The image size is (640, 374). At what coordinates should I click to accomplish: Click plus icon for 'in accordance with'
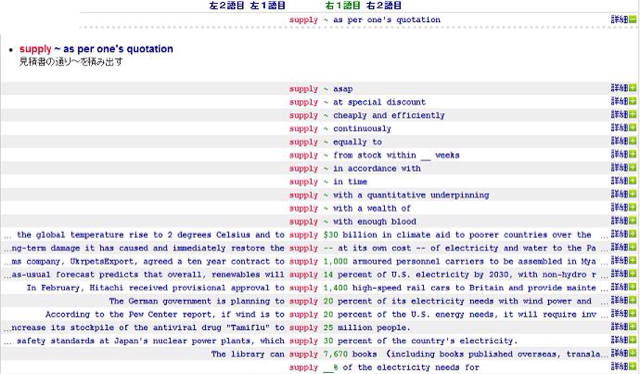633,167
